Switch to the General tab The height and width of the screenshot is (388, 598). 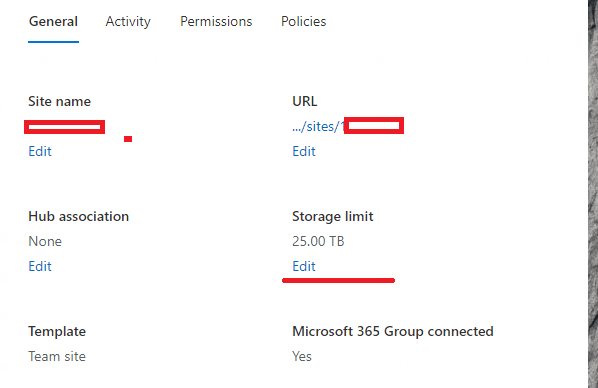pyautogui.click(x=53, y=21)
